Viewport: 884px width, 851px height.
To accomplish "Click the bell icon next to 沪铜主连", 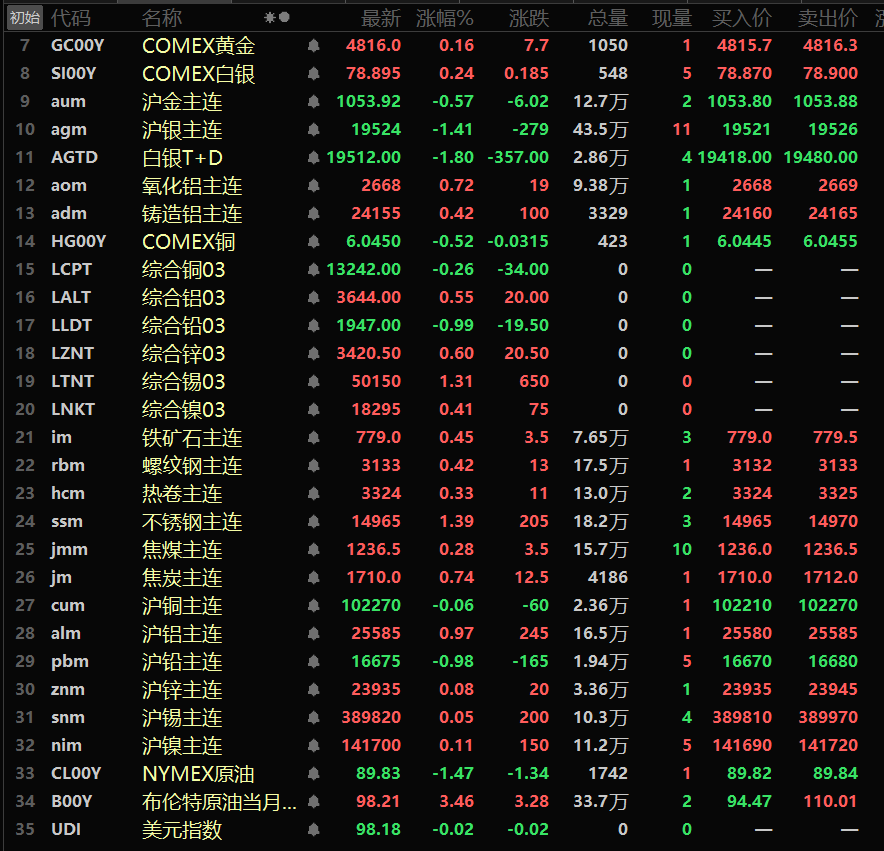I will point(313,606).
